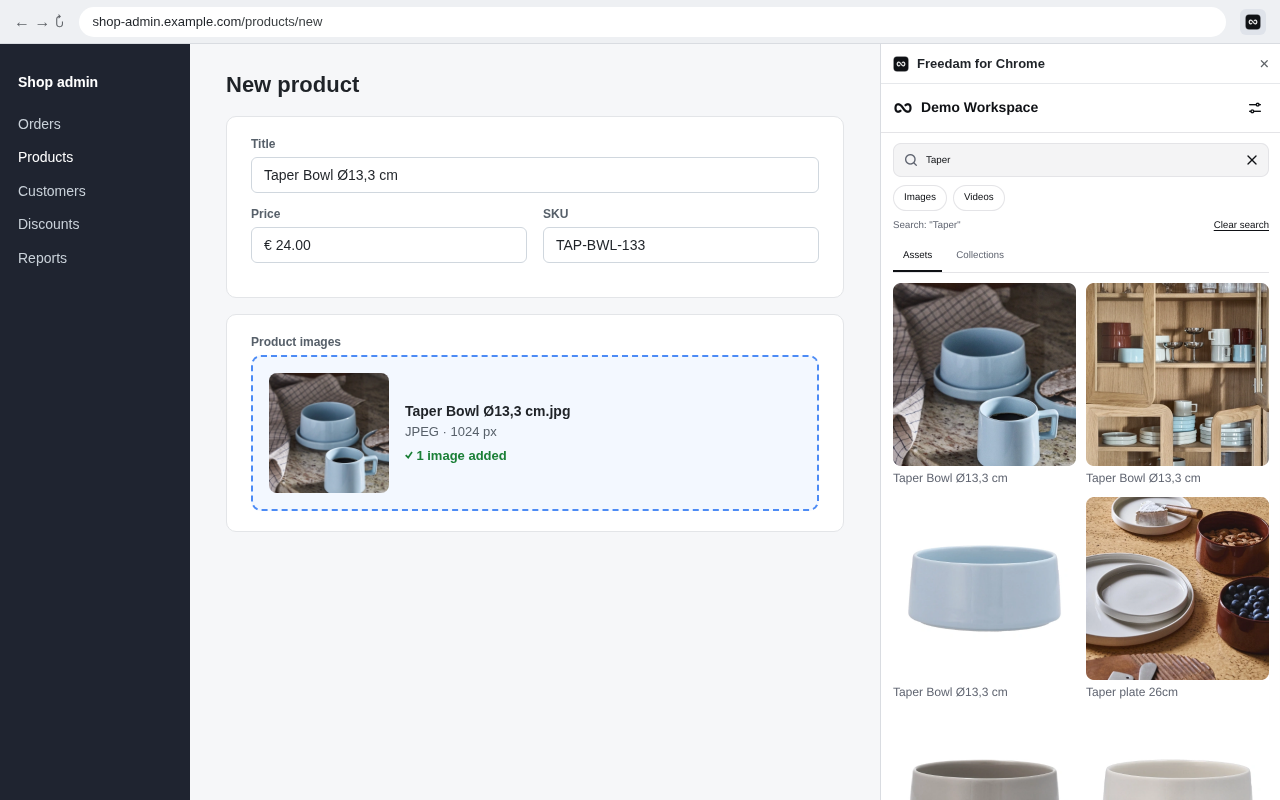
Task: Select the bowl and mug on cloth asset
Action: 984,374
